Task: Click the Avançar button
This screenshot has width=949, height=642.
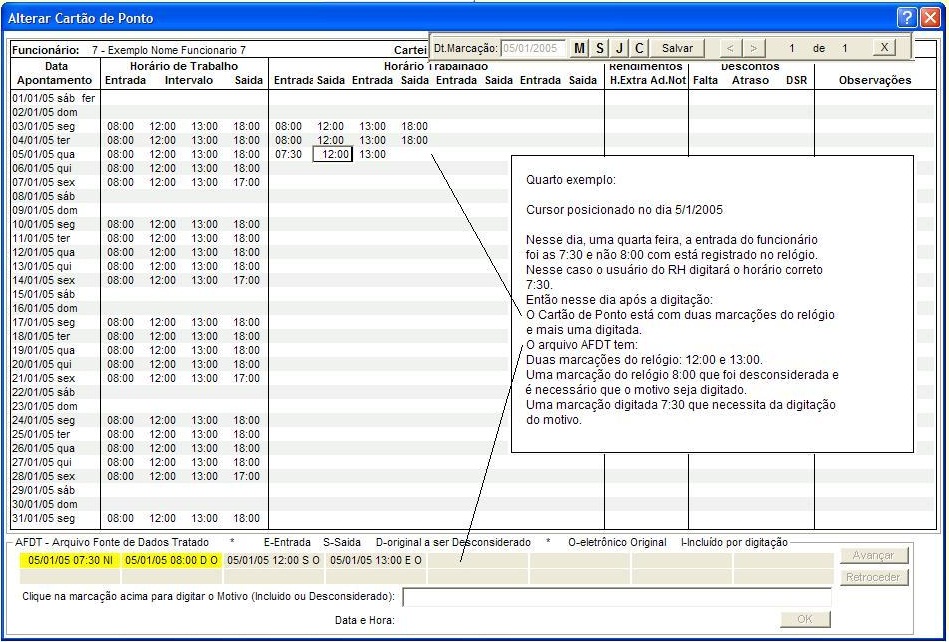Action: 873,555
